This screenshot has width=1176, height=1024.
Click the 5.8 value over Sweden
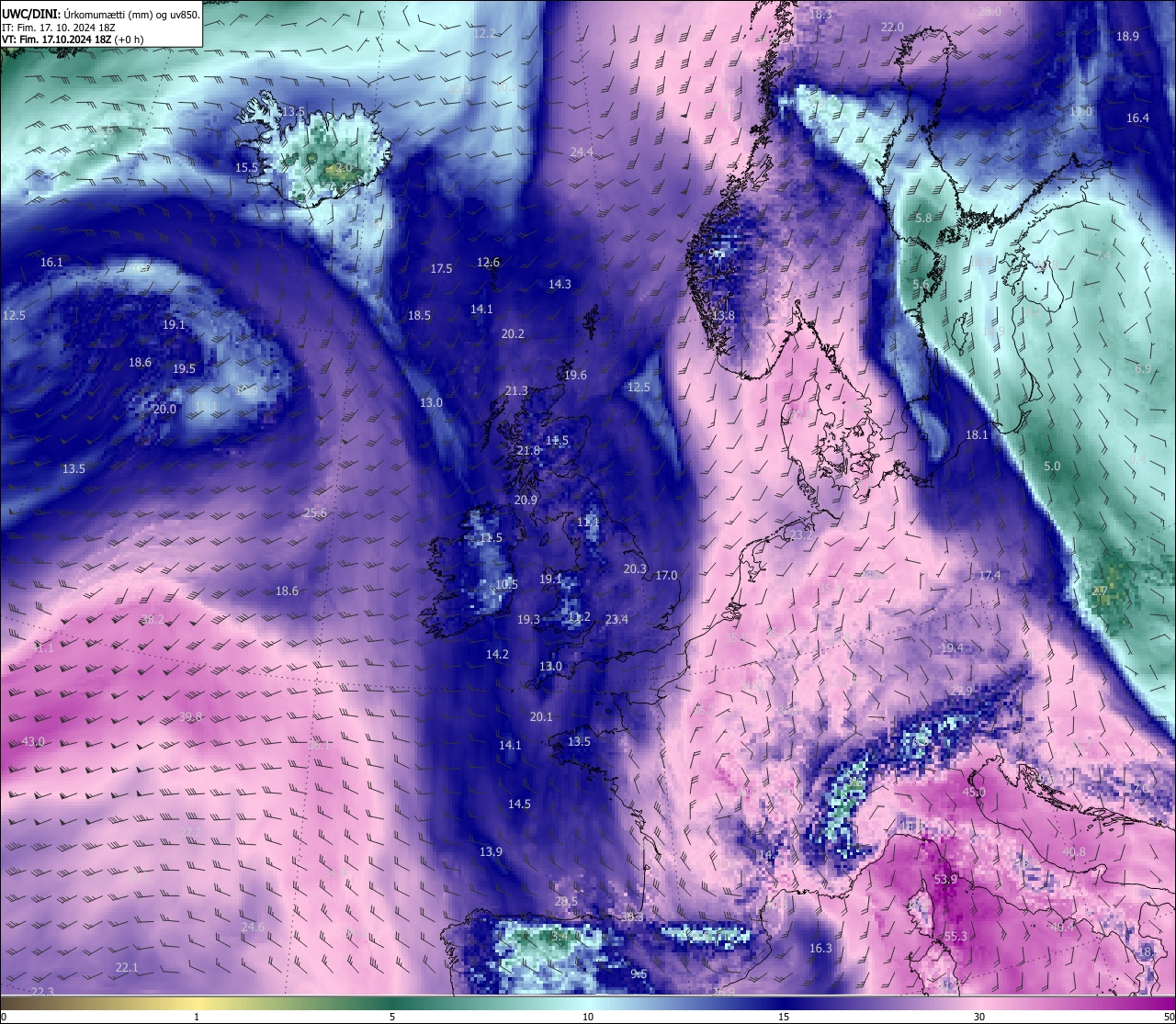coord(923,218)
